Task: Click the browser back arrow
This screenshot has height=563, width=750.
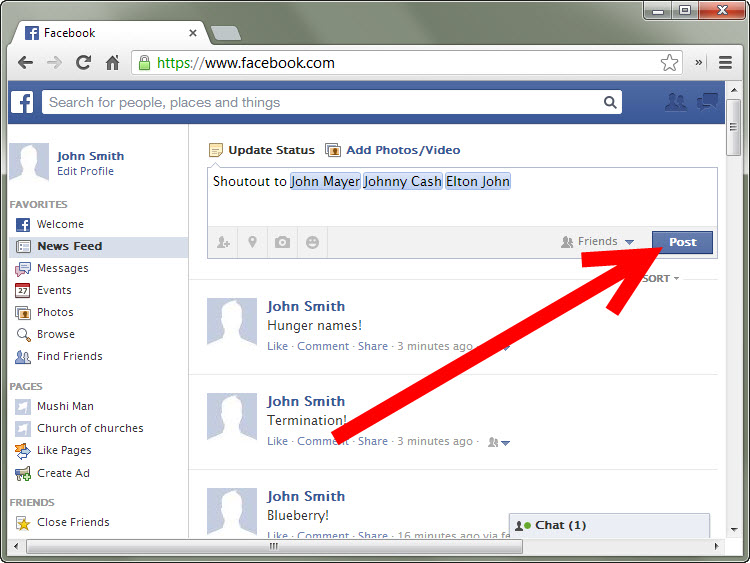Action: 25,63
